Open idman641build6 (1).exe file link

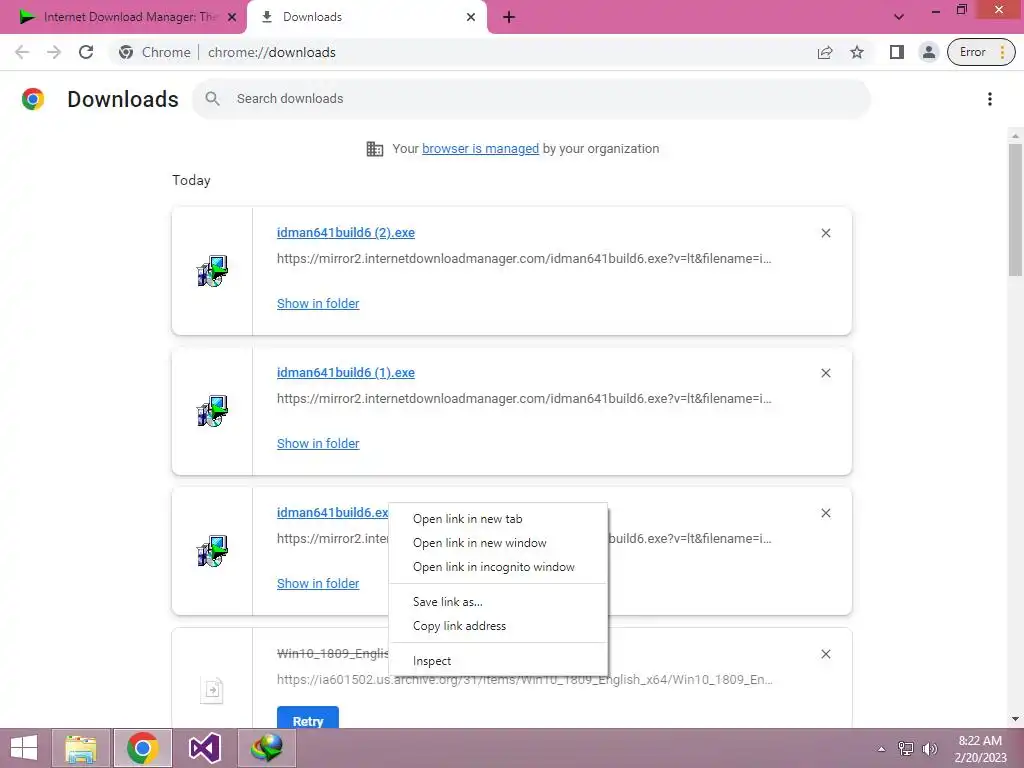tap(345, 372)
